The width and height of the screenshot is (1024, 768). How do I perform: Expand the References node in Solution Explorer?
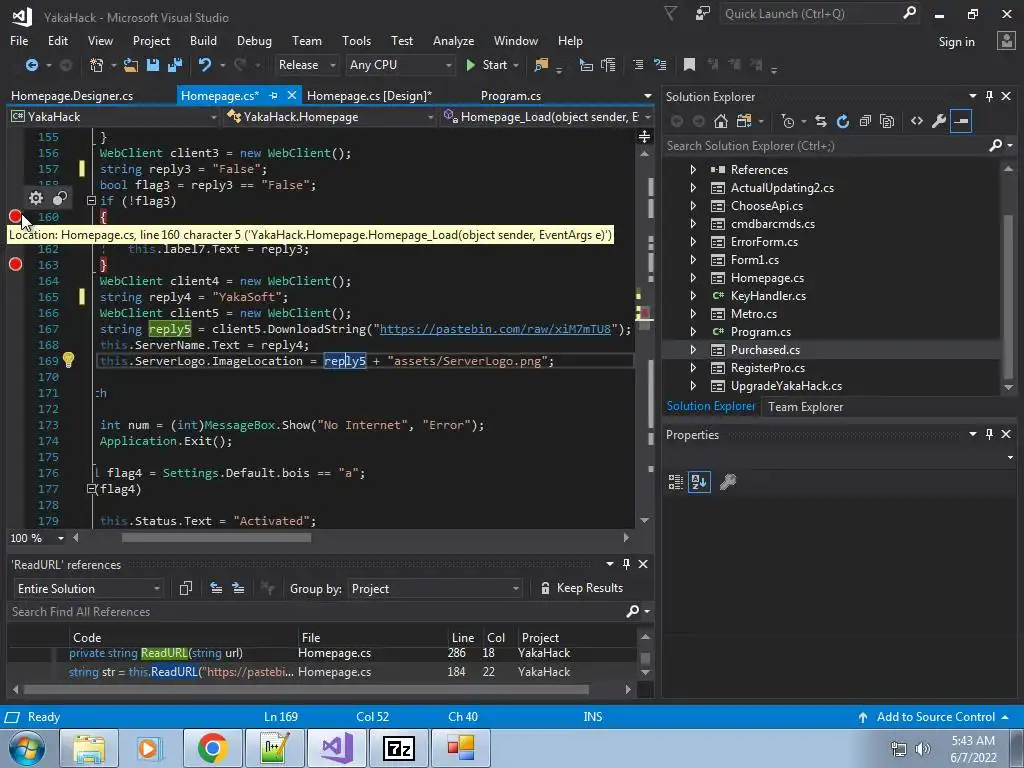(693, 169)
